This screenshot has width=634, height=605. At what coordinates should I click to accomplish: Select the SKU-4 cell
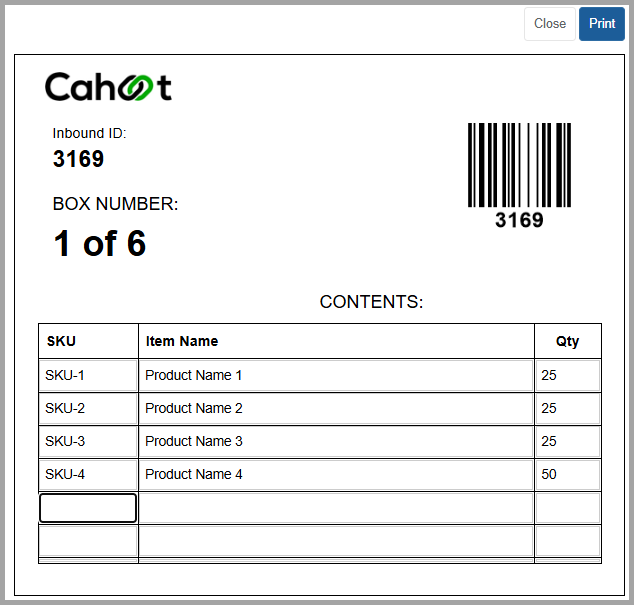click(88, 474)
